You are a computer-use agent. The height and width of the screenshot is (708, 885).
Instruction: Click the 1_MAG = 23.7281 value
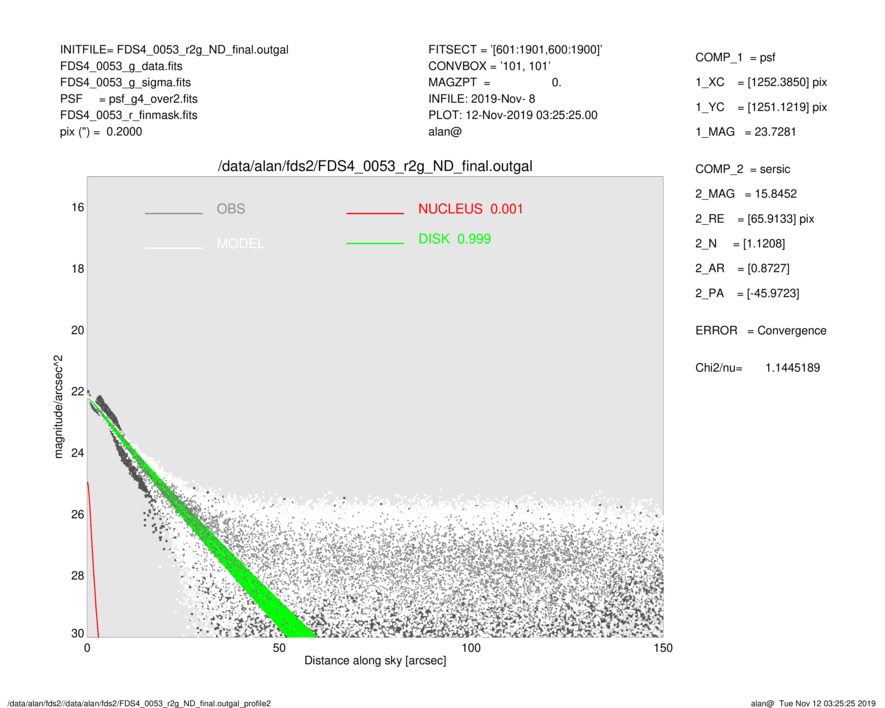point(746,132)
